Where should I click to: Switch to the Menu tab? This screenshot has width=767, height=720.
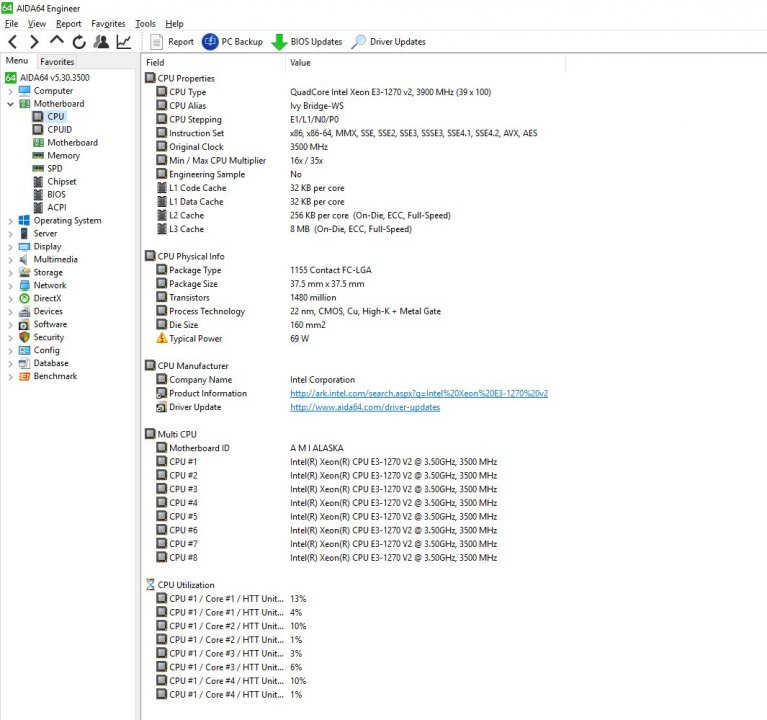17,61
